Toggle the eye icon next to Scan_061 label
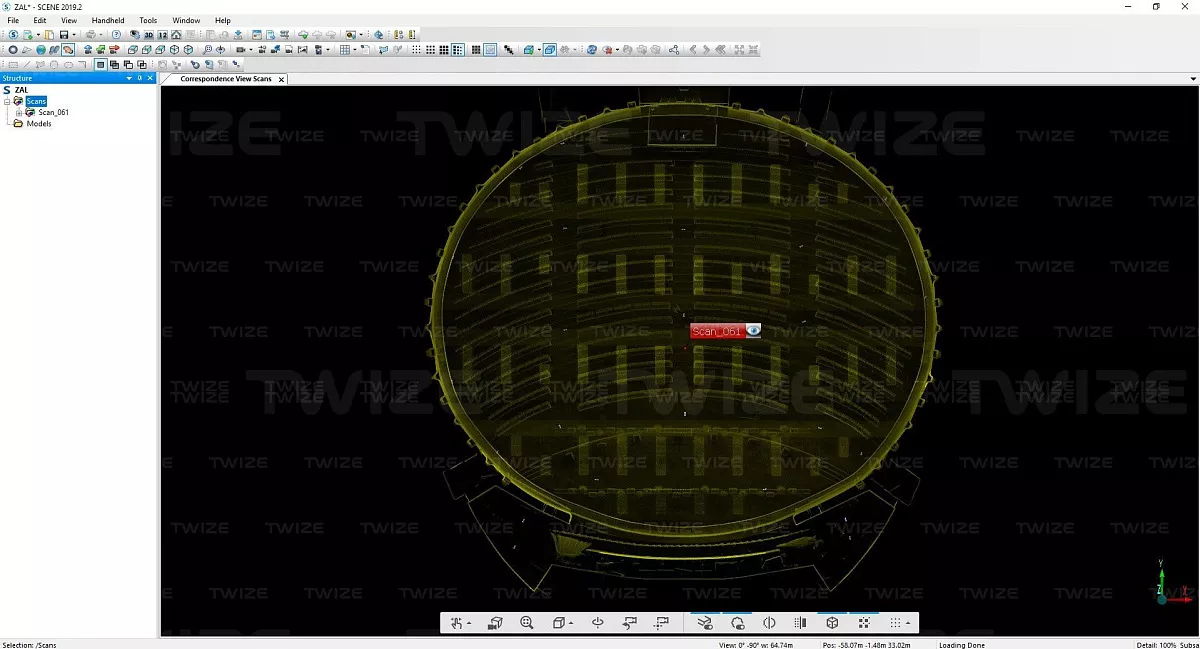Viewport: 1200px width, 649px height. [x=753, y=331]
